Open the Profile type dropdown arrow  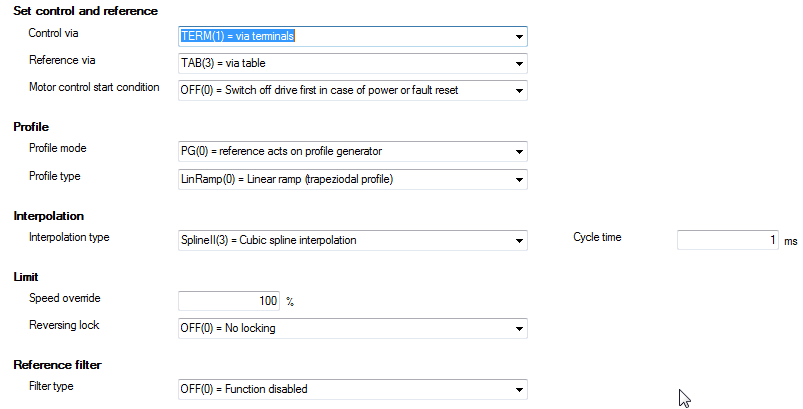pyautogui.click(x=519, y=180)
